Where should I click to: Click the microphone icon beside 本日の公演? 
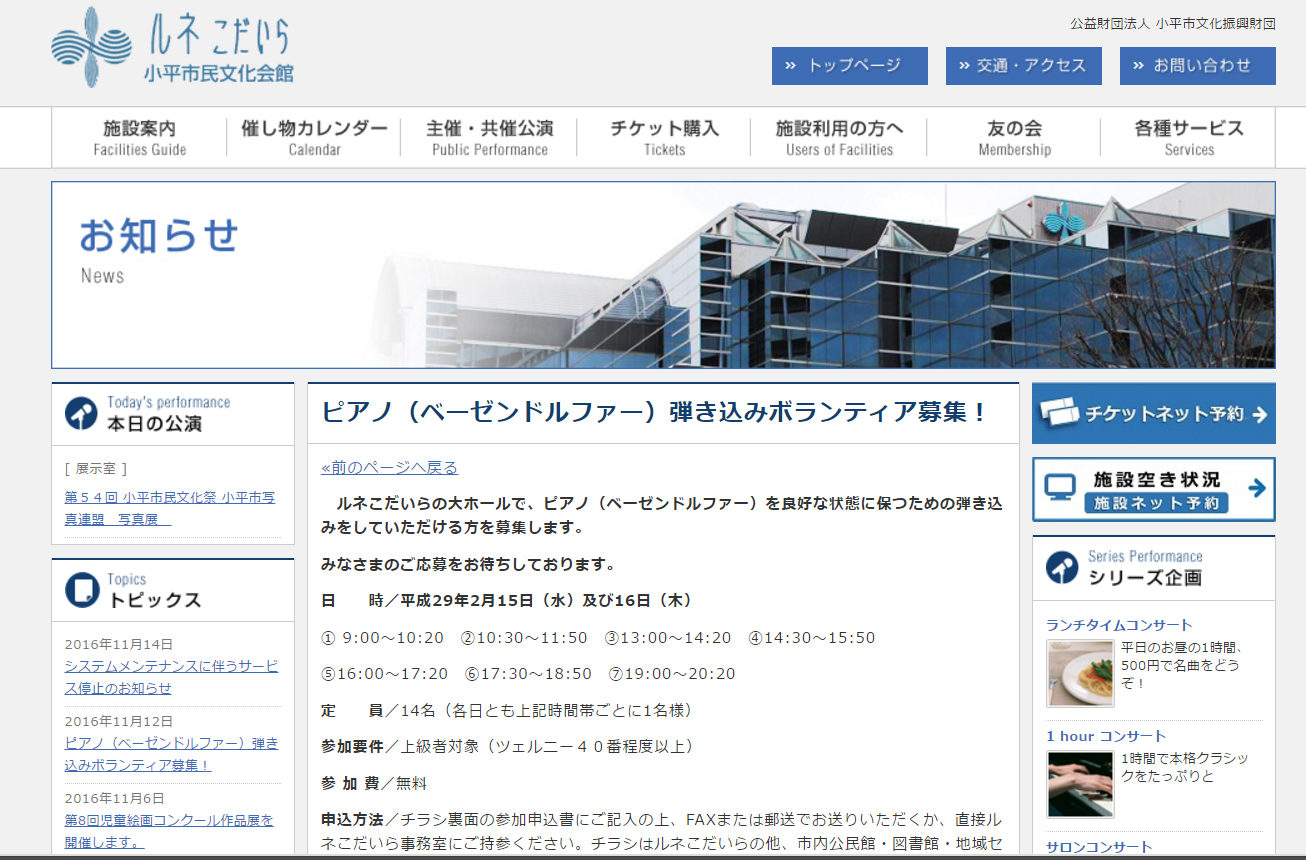coord(81,413)
